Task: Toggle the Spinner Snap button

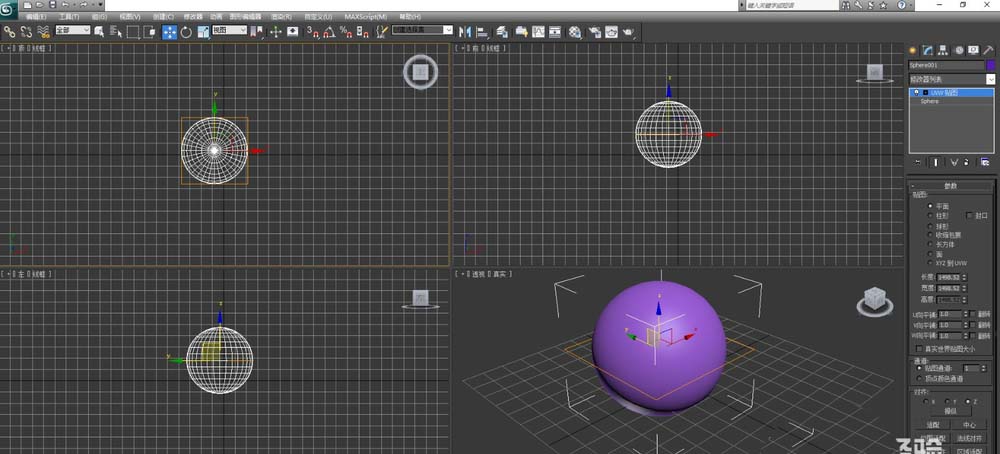Action: click(362, 31)
